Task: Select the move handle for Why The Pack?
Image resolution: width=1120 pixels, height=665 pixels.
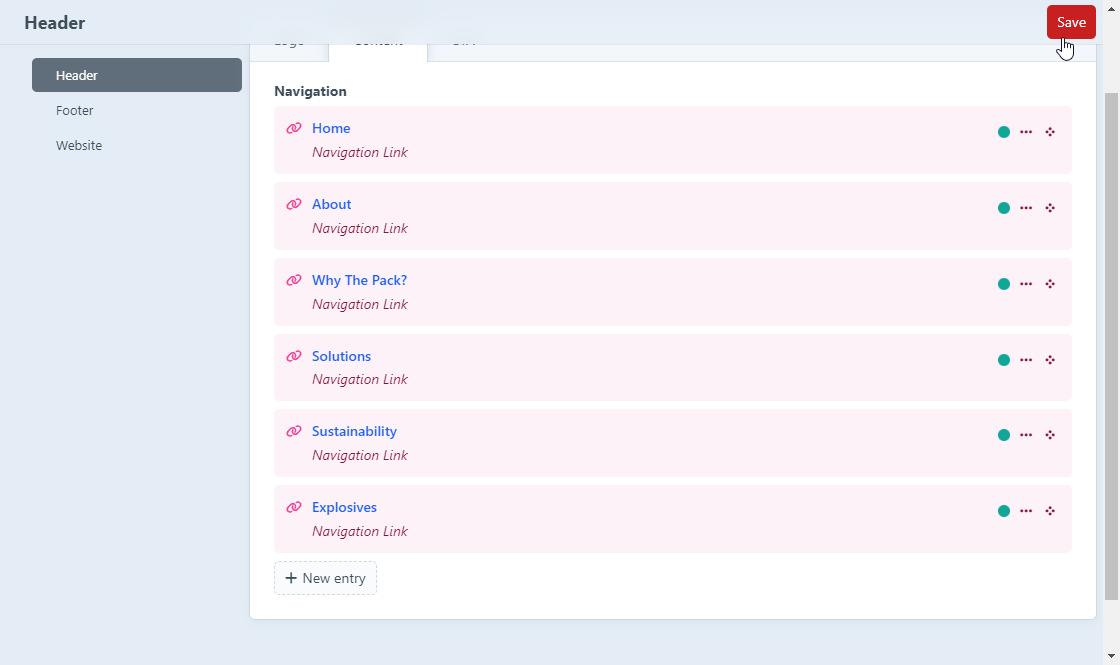Action: 1050,284
